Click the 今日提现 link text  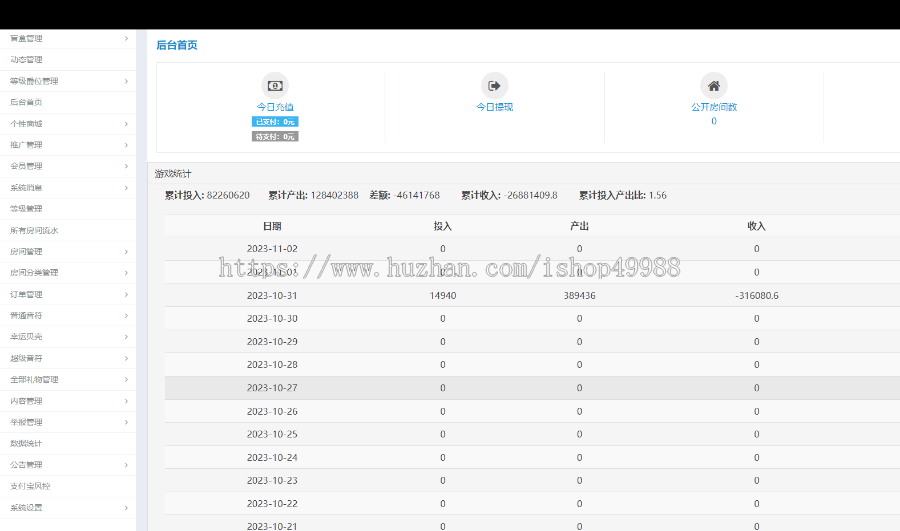click(x=494, y=107)
